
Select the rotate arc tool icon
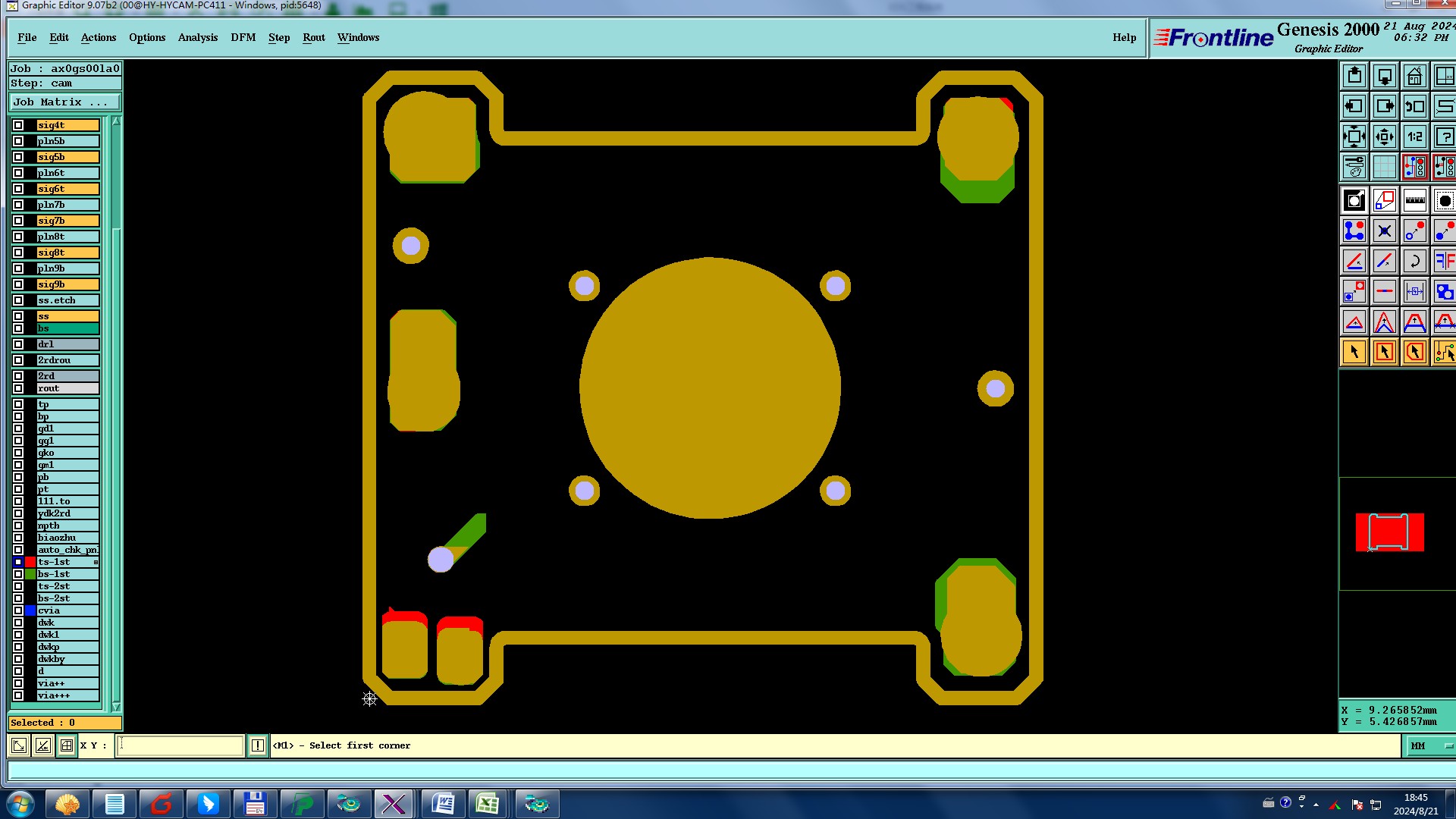tap(1414, 261)
